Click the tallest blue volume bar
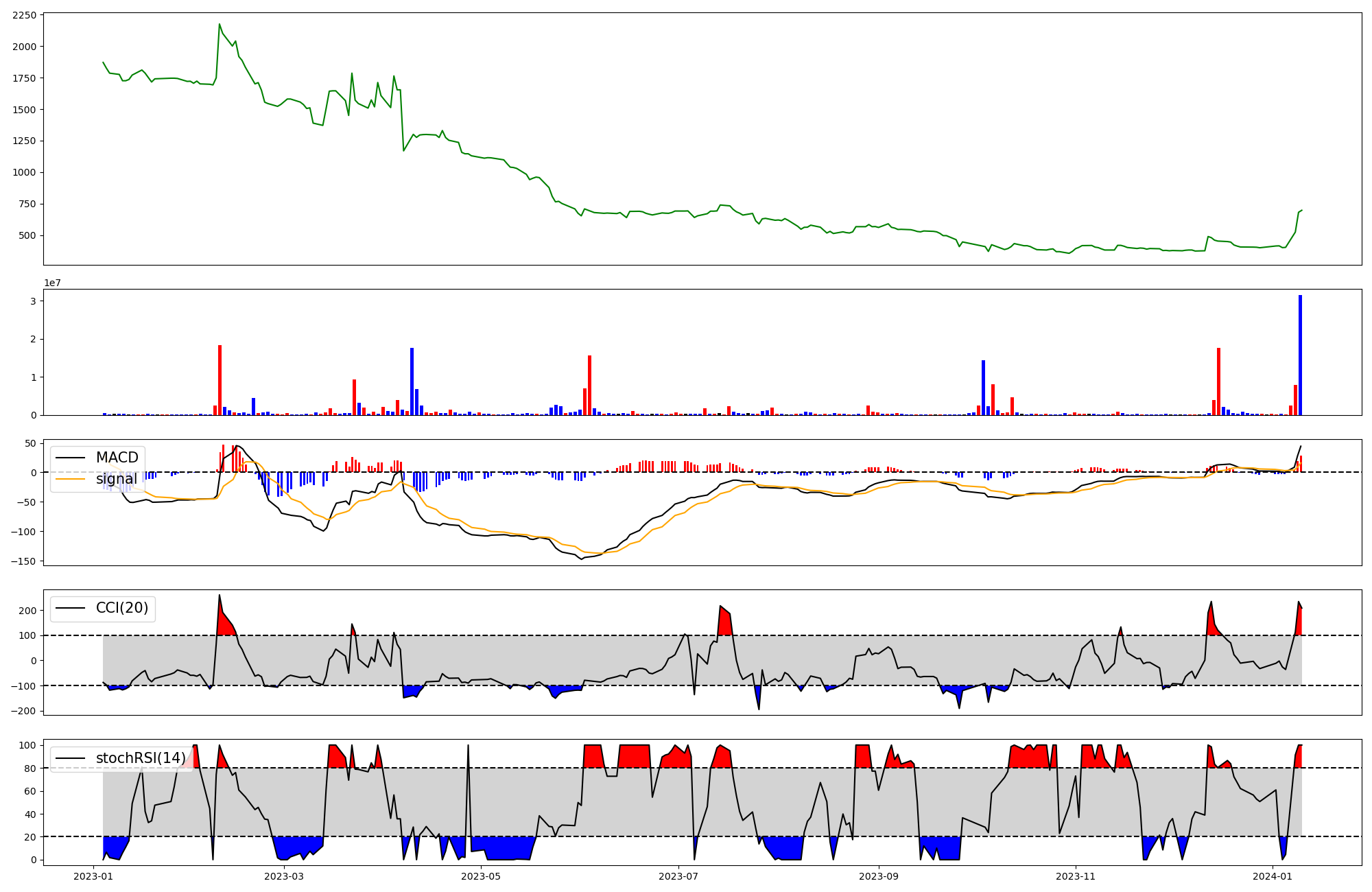This screenshot has width=1372, height=892. [x=1300, y=355]
